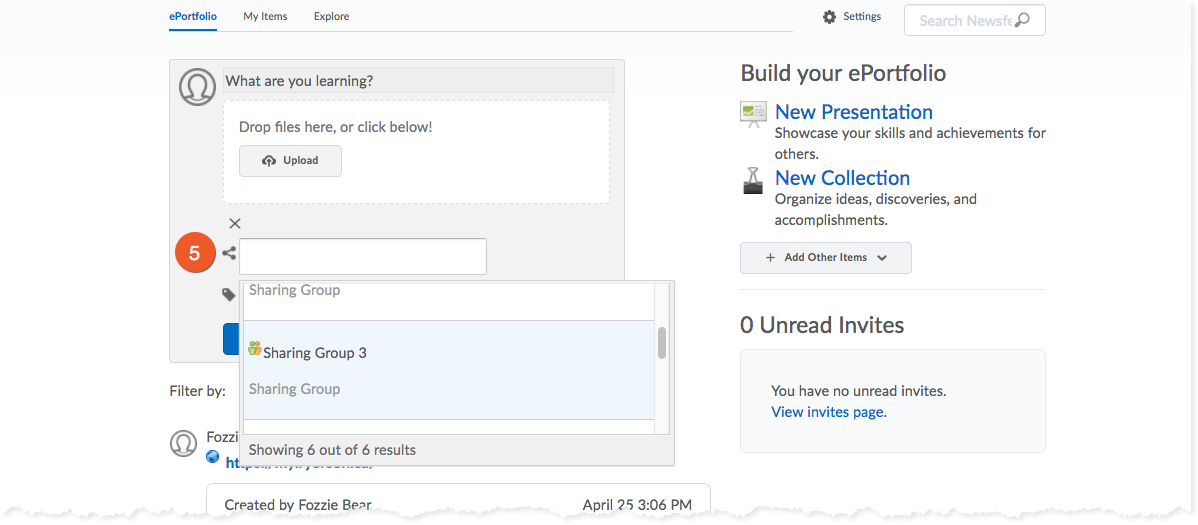This screenshot has height=525, width=1198.
Task: Click the sharing group search input field
Action: tap(362, 256)
